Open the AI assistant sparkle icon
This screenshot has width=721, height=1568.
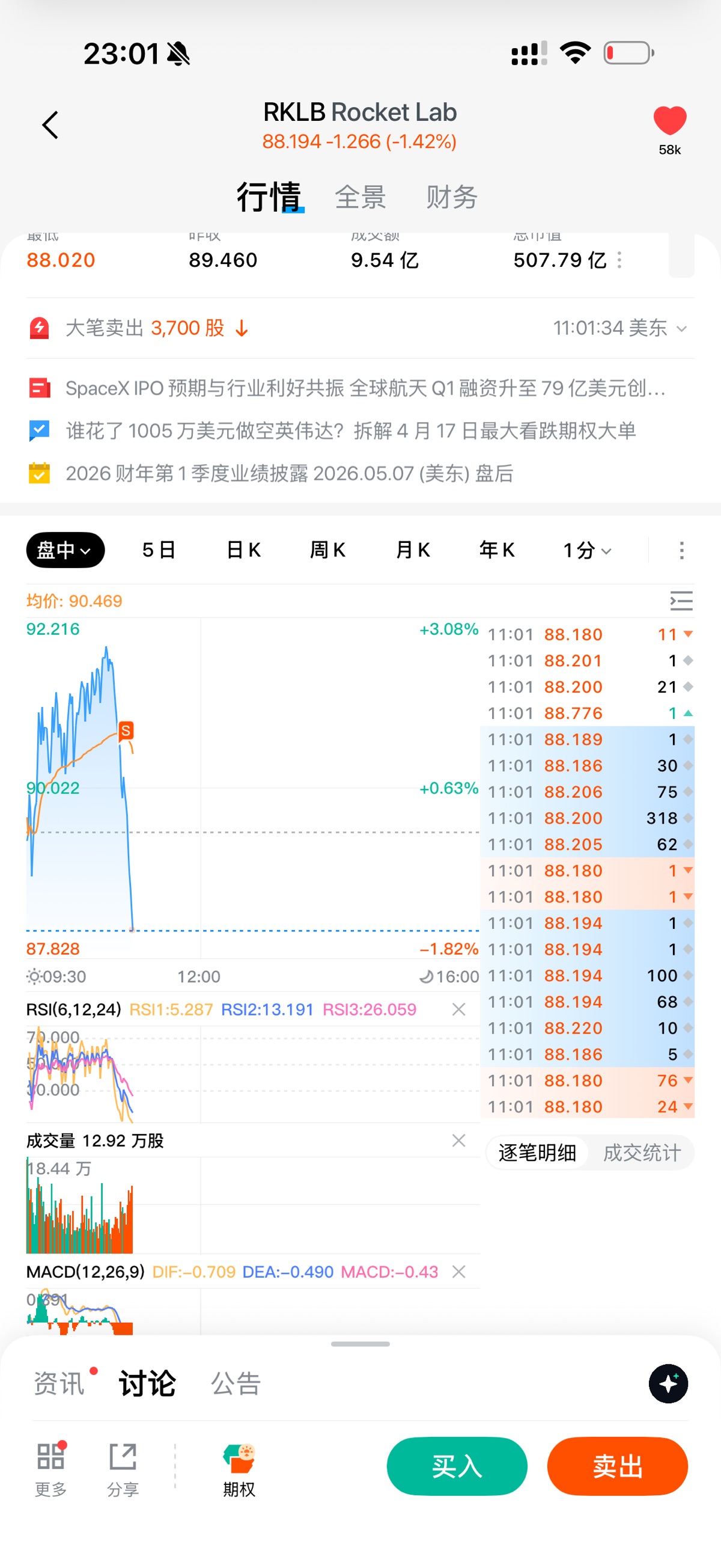click(x=668, y=1383)
